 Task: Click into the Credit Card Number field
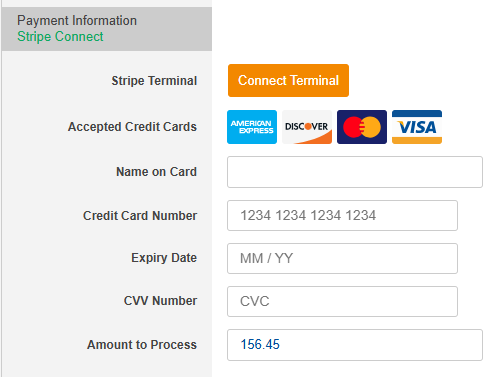(342, 215)
